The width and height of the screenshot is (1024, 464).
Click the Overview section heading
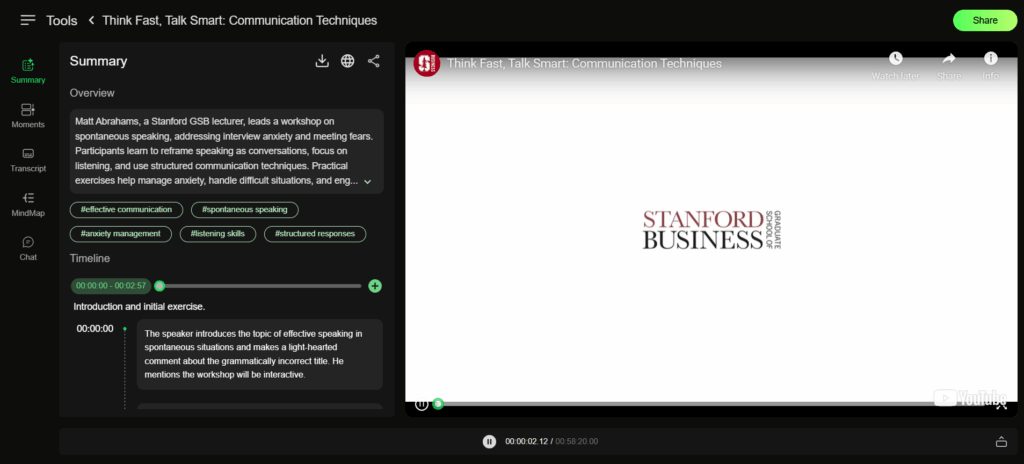pyautogui.click(x=92, y=93)
